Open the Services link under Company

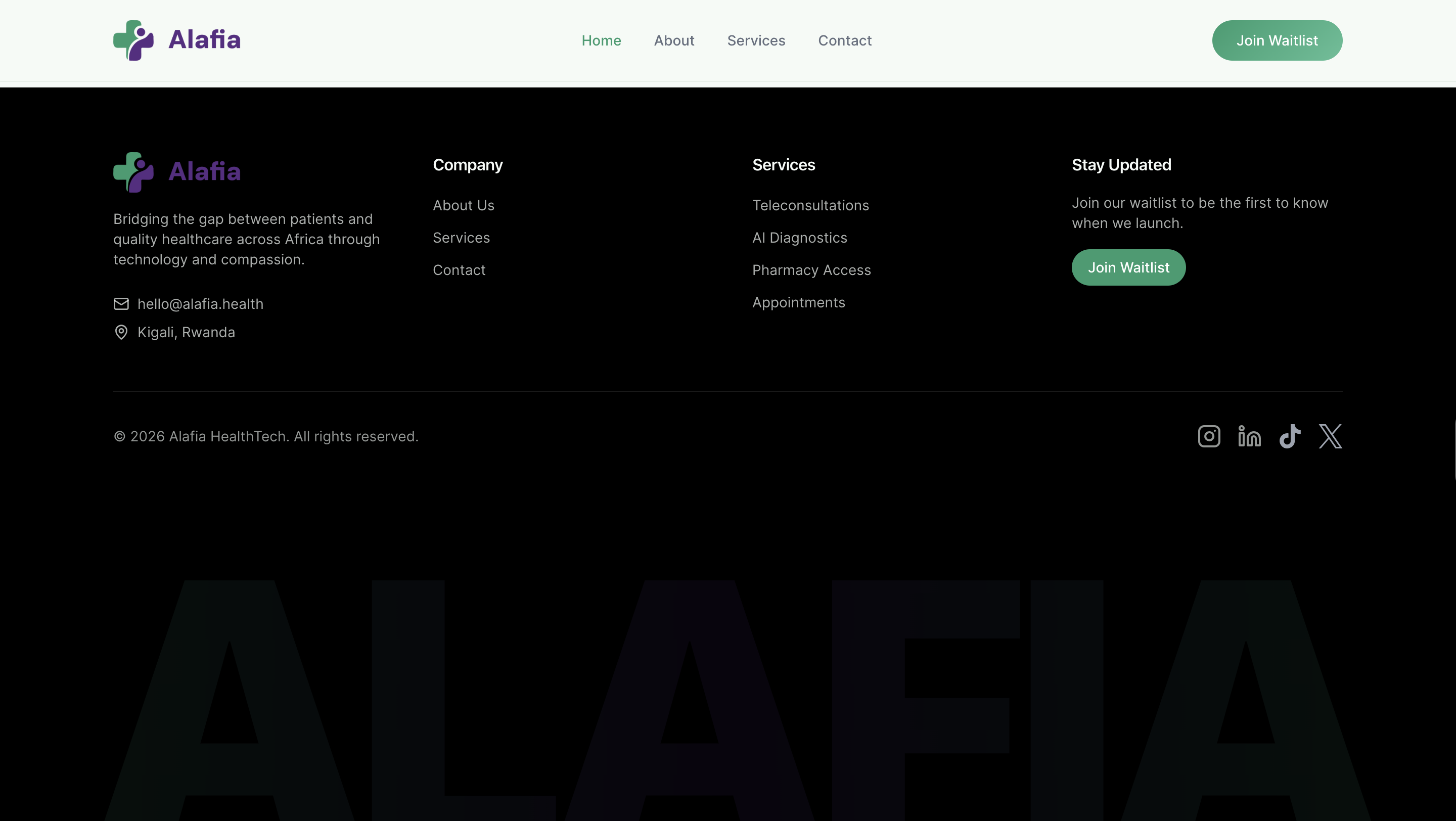[x=461, y=238]
